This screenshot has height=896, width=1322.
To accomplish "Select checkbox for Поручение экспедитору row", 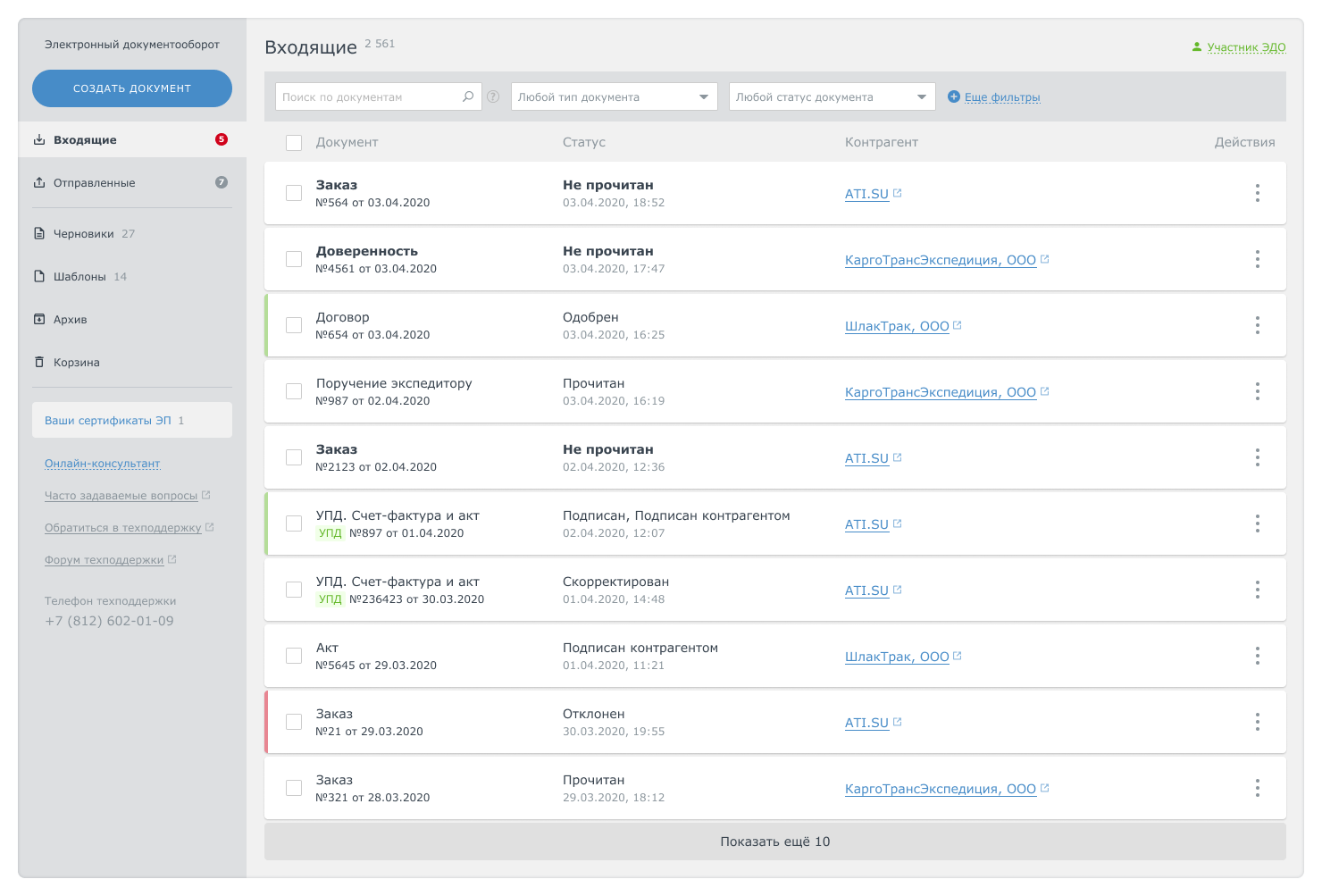I will tap(294, 391).
